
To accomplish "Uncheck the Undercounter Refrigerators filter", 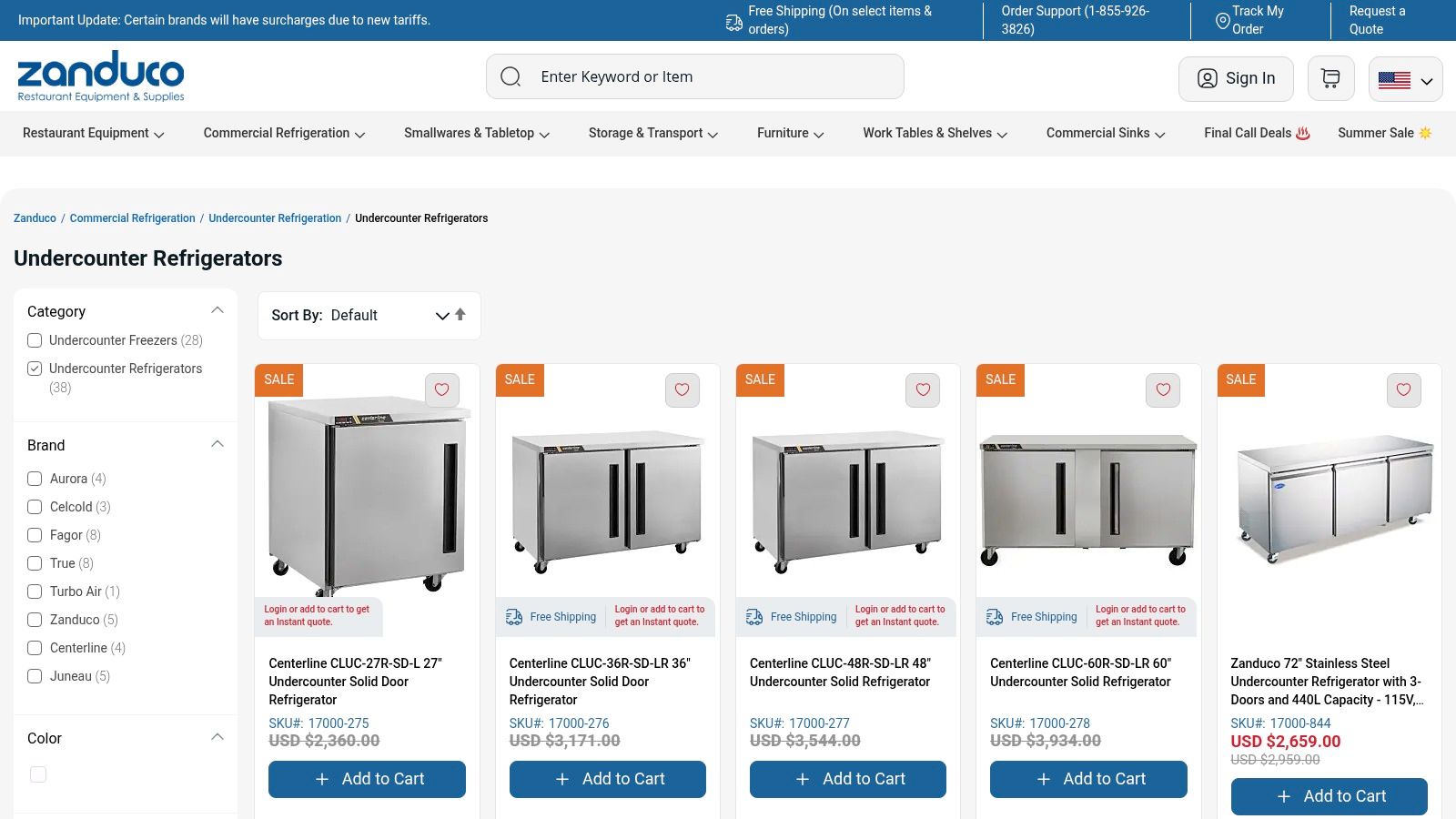I will click(x=35, y=369).
